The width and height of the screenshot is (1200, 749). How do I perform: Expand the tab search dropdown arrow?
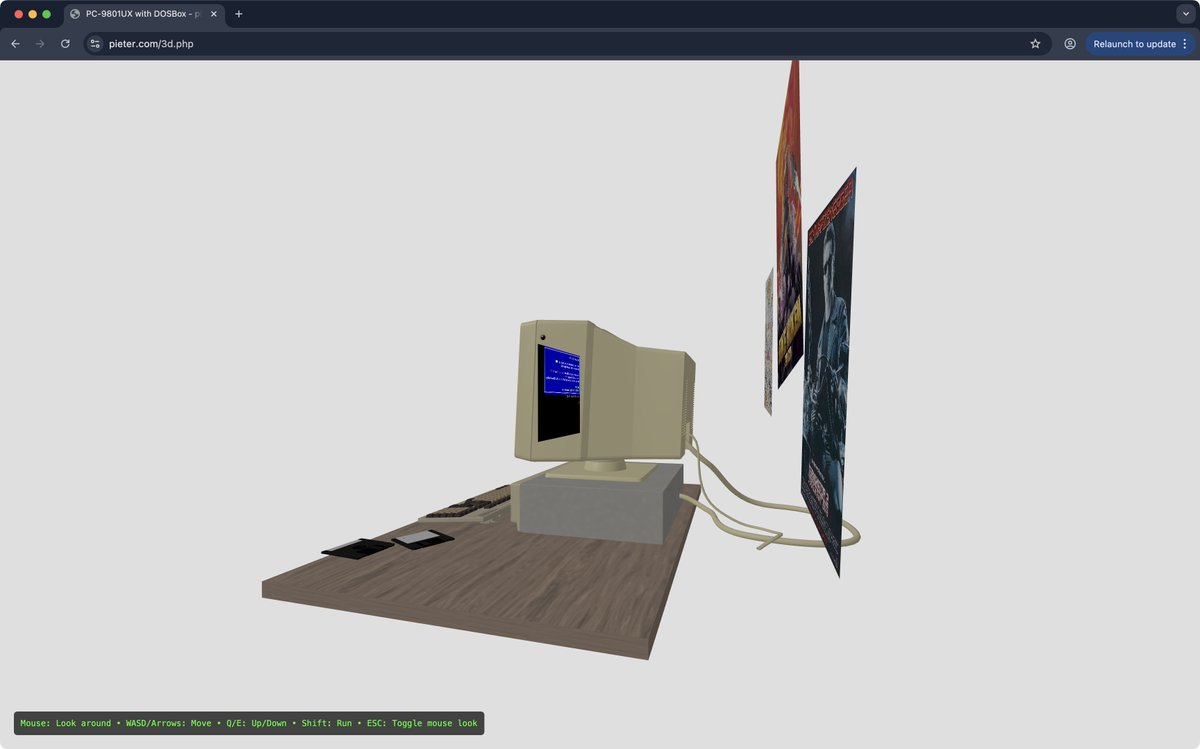pos(1185,14)
